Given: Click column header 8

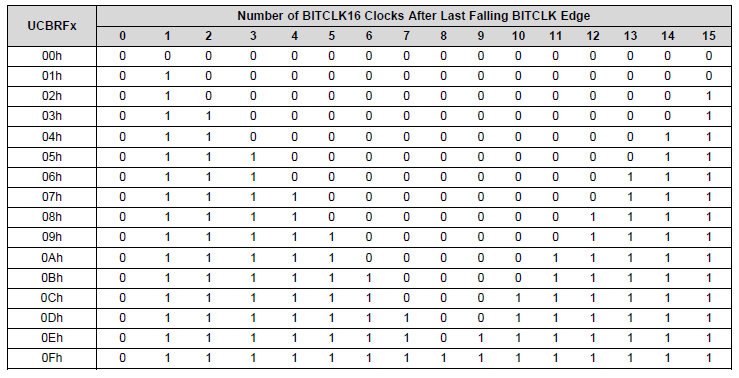Looking at the screenshot, I should [x=443, y=36].
